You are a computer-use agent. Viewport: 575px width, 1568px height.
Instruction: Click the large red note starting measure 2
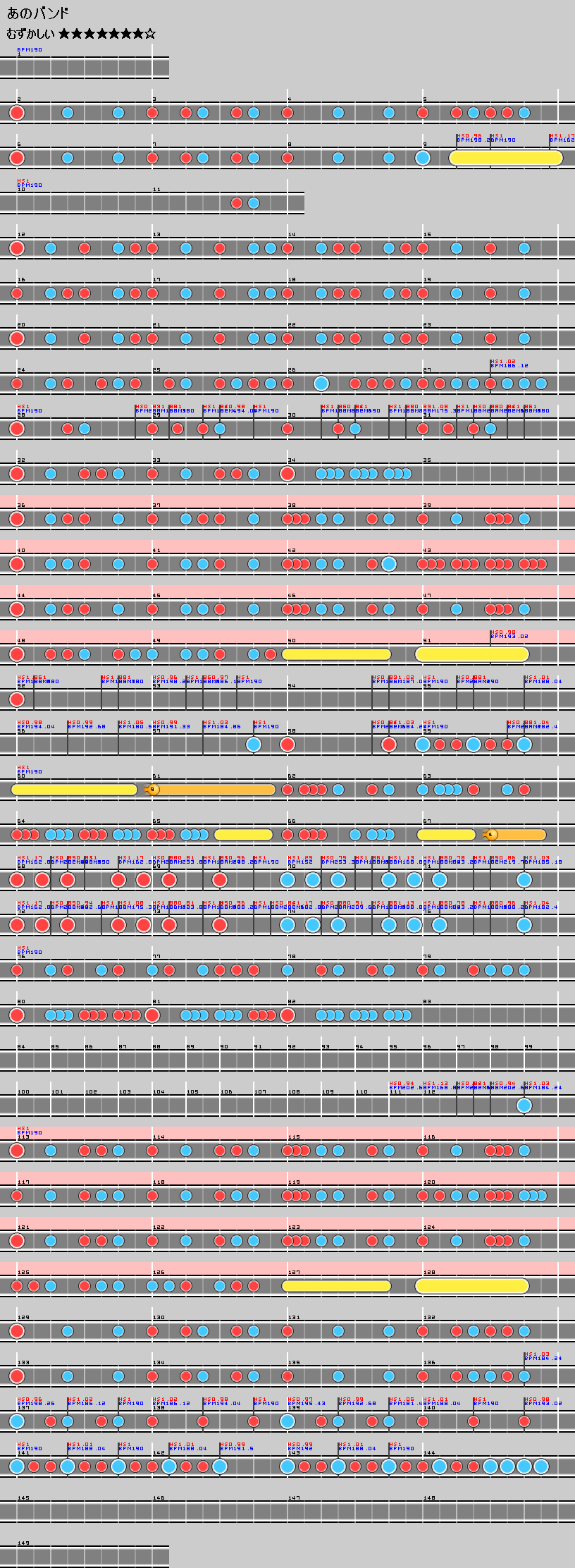coord(17,113)
